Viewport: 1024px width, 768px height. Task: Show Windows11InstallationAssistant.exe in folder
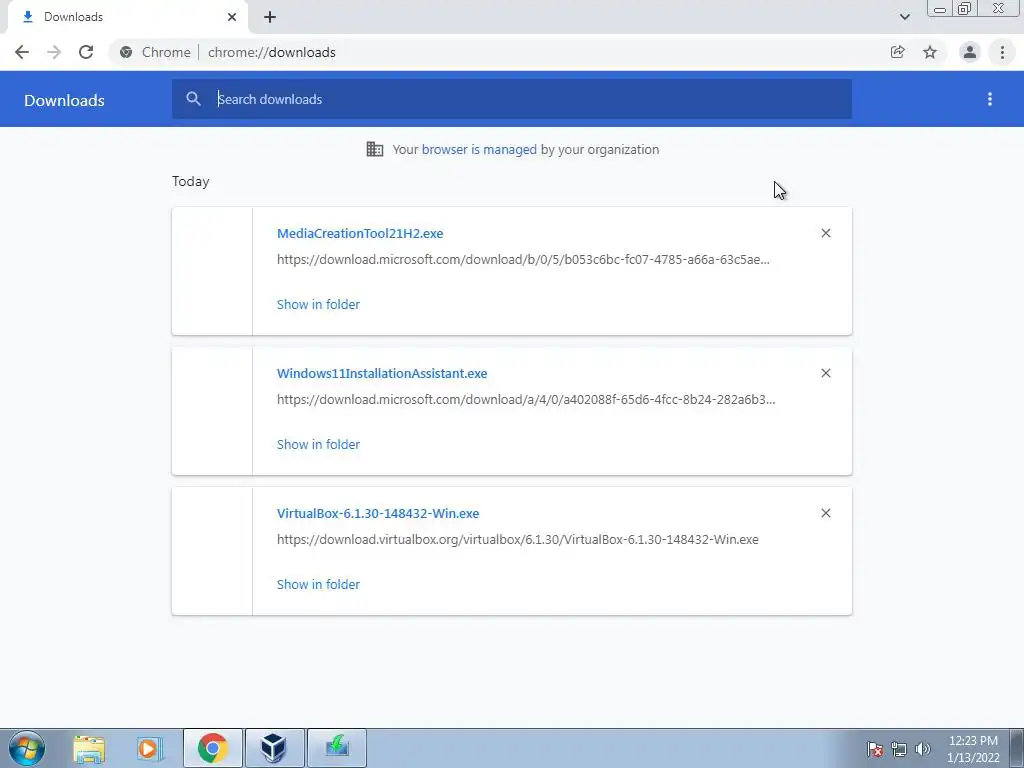tap(318, 444)
